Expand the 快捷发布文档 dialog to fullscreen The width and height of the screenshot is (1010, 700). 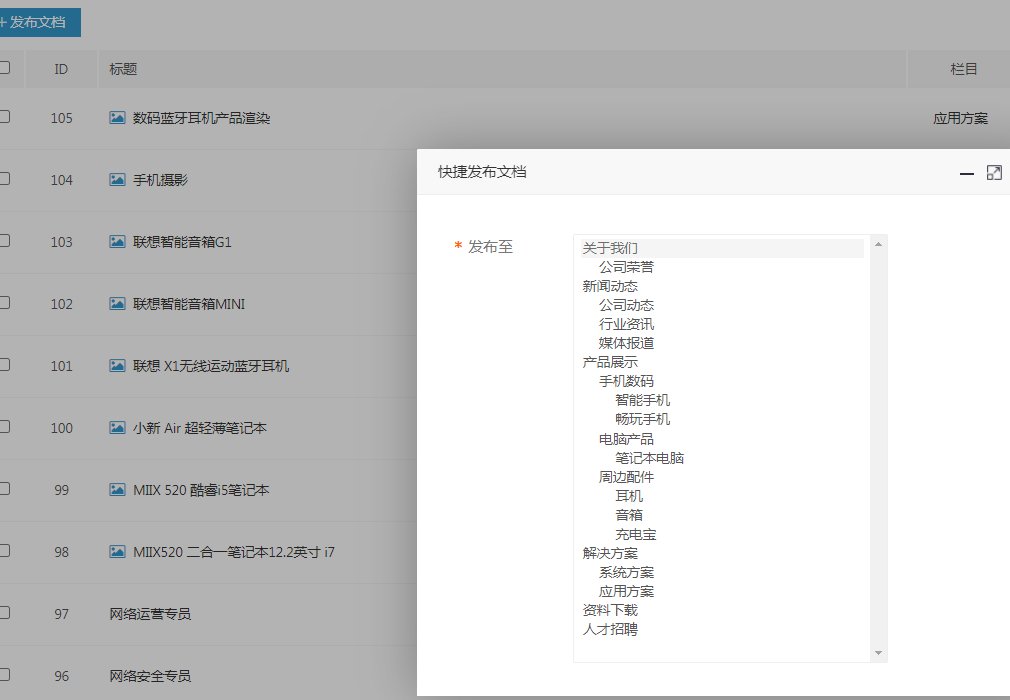pyautogui.click(x=994, y=172)
